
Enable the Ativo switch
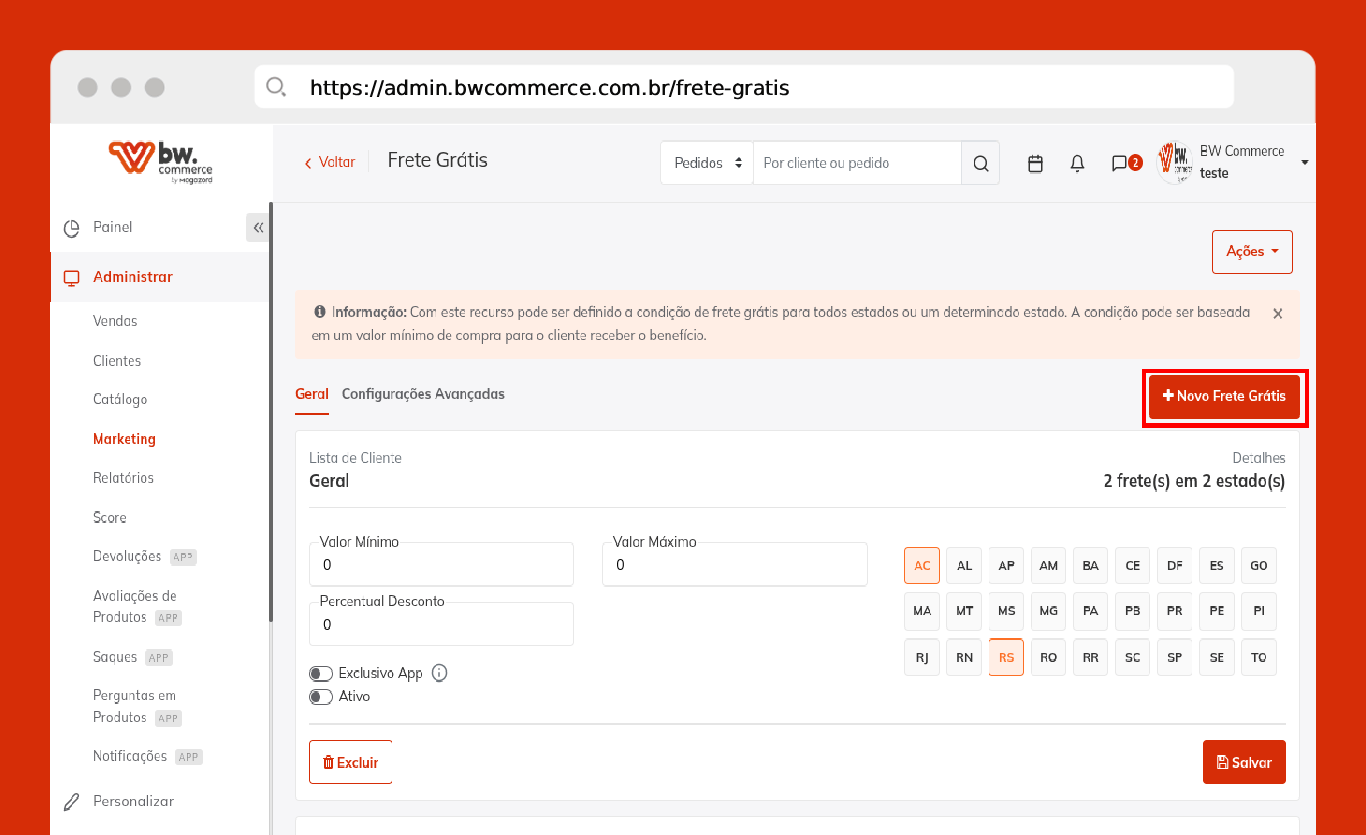[x=321, y=697]
